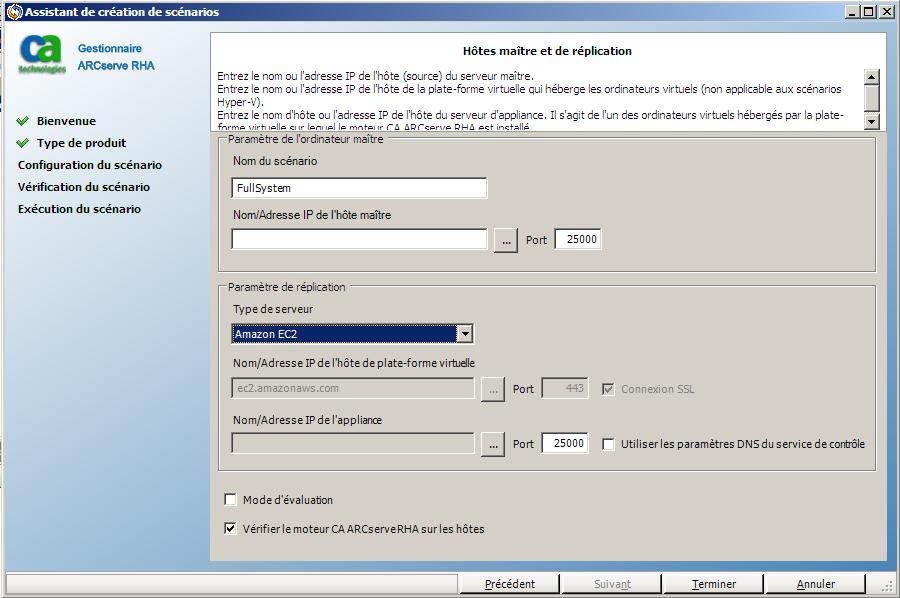Click the Précédent button

tap(509, 584)
